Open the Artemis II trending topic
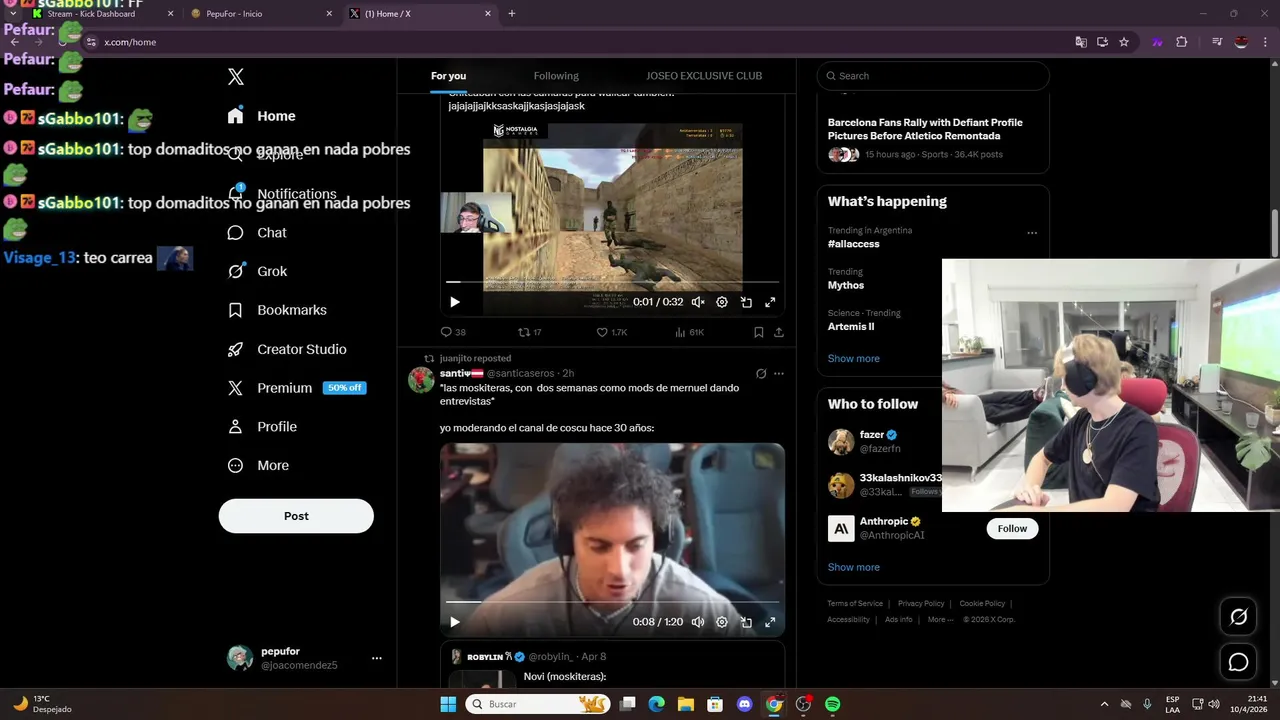 [851, 326]
